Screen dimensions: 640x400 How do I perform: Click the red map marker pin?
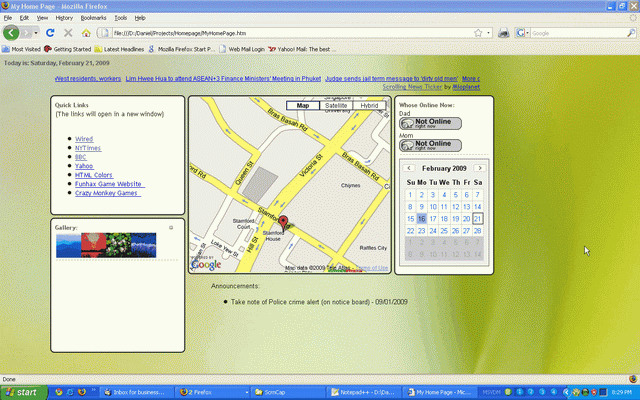(x=282, y=223)
